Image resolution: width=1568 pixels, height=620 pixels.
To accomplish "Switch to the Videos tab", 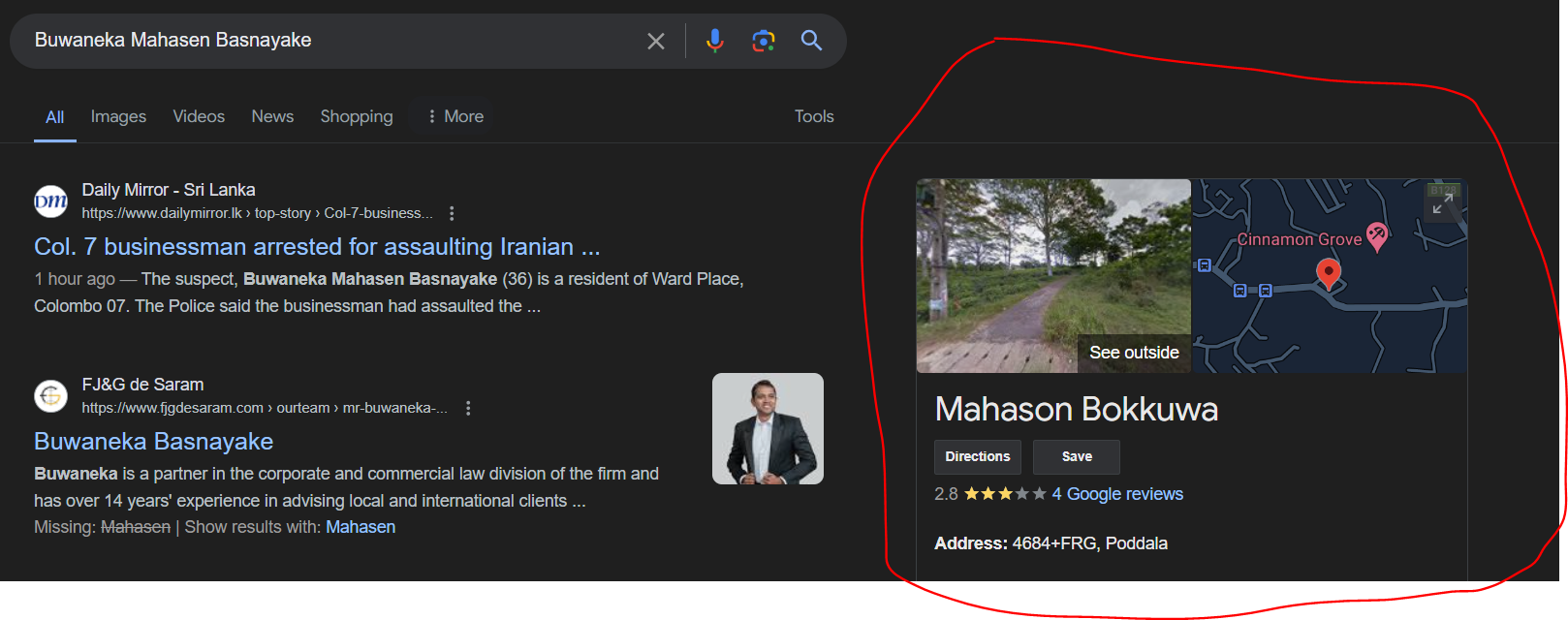I will pos(199,116).
